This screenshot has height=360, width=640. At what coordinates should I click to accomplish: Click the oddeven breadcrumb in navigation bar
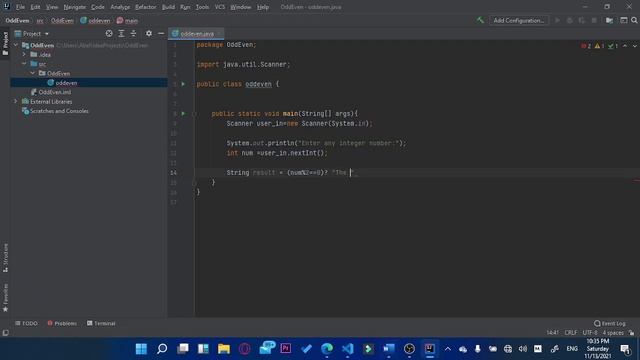tap(95, 20)
